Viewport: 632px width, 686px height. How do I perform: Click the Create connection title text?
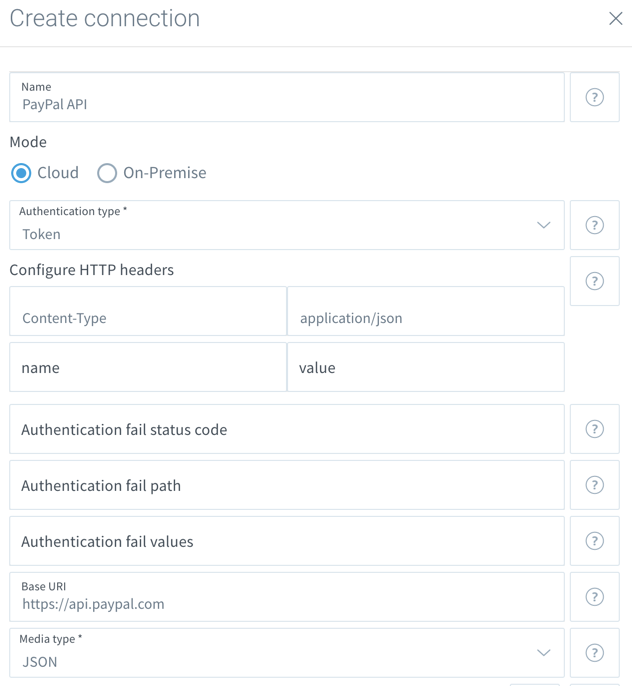click(105, 18)
